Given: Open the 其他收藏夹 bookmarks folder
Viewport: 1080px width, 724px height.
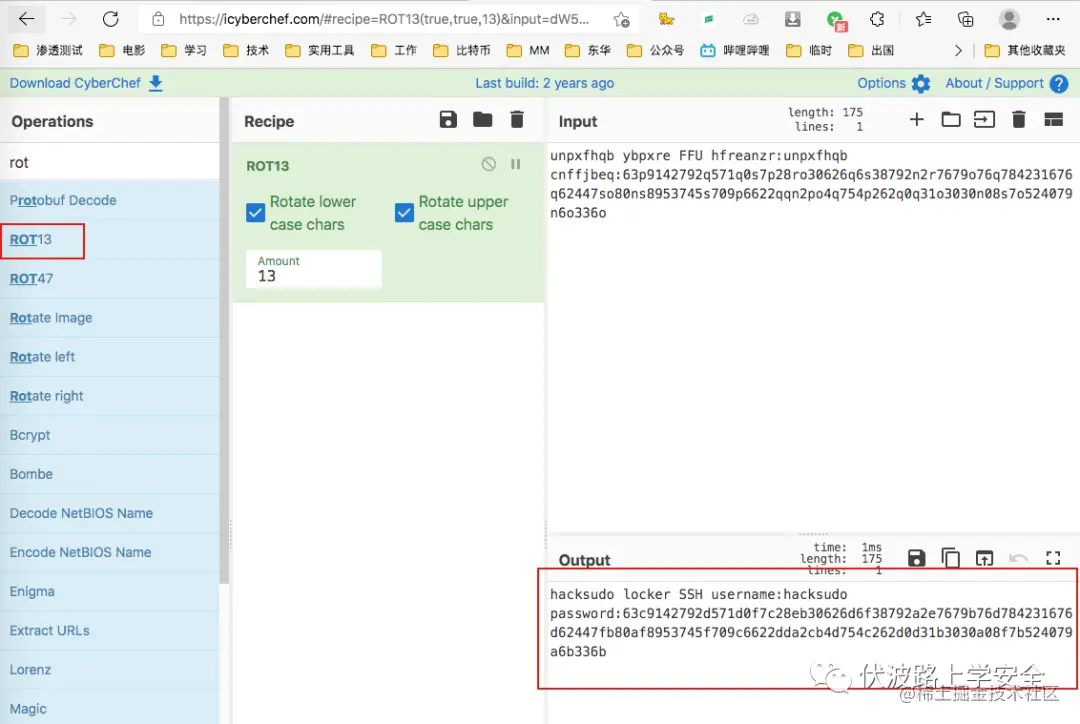Looking at the screenshot, I should (x=1025, y=50).
